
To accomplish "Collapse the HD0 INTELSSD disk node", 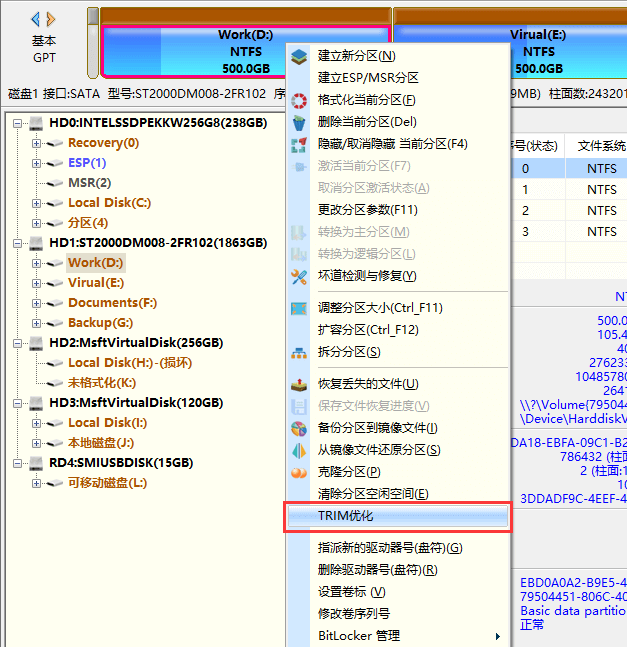I will click(x=17, y=123).
